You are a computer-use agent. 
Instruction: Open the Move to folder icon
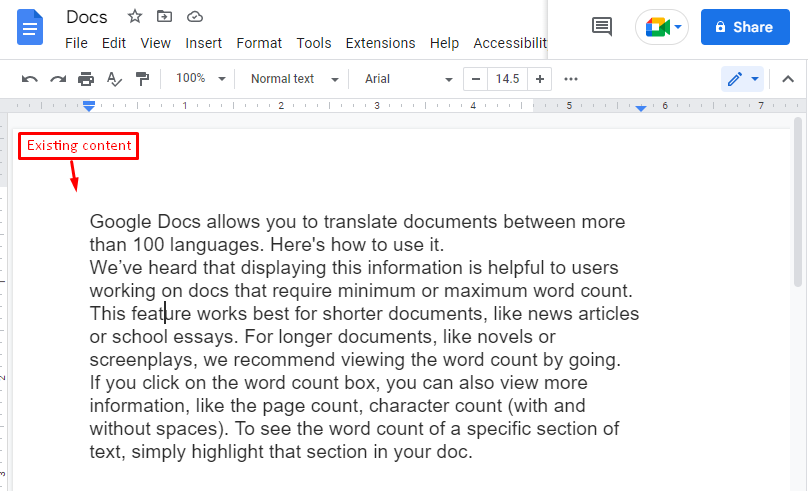164,16
